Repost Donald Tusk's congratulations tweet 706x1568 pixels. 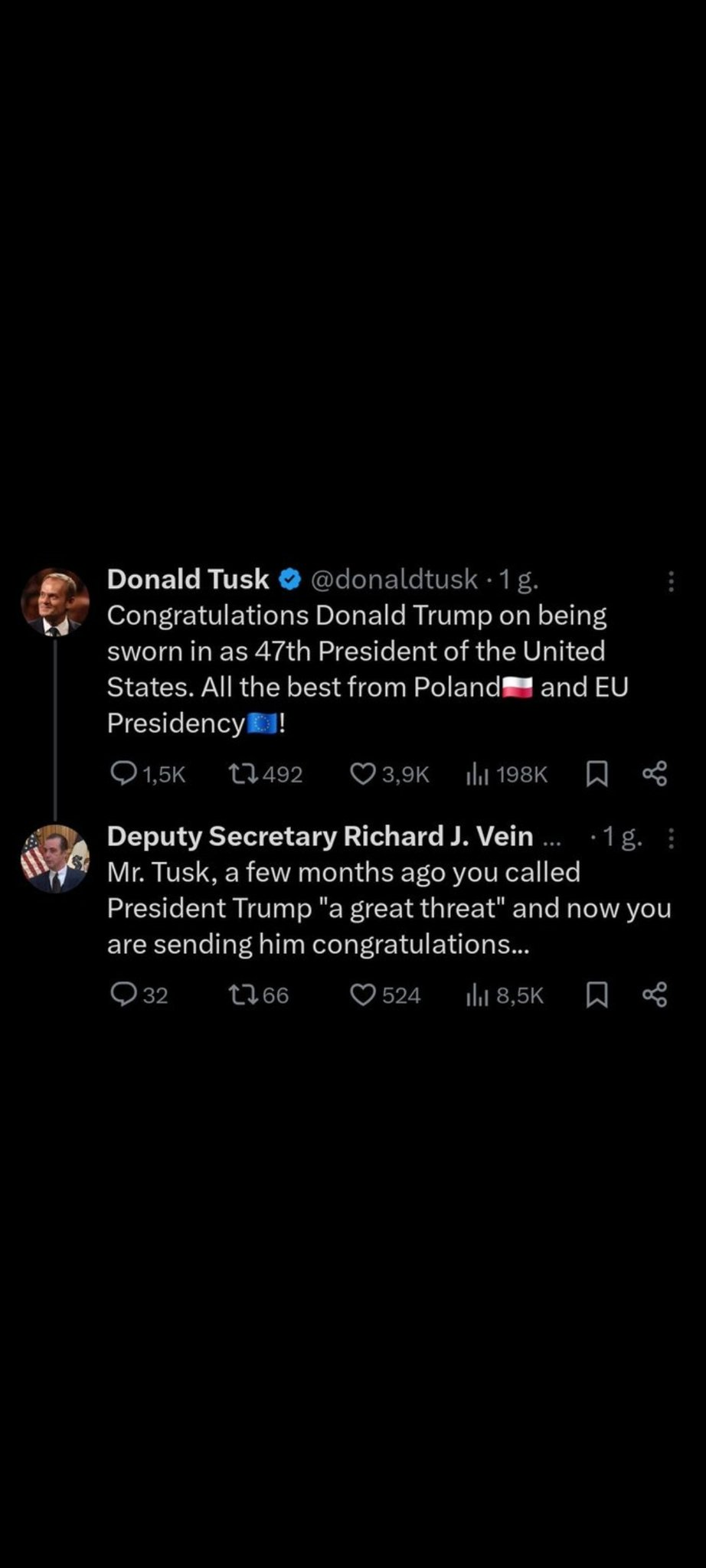pyautogui.click(x=243, y=773)
